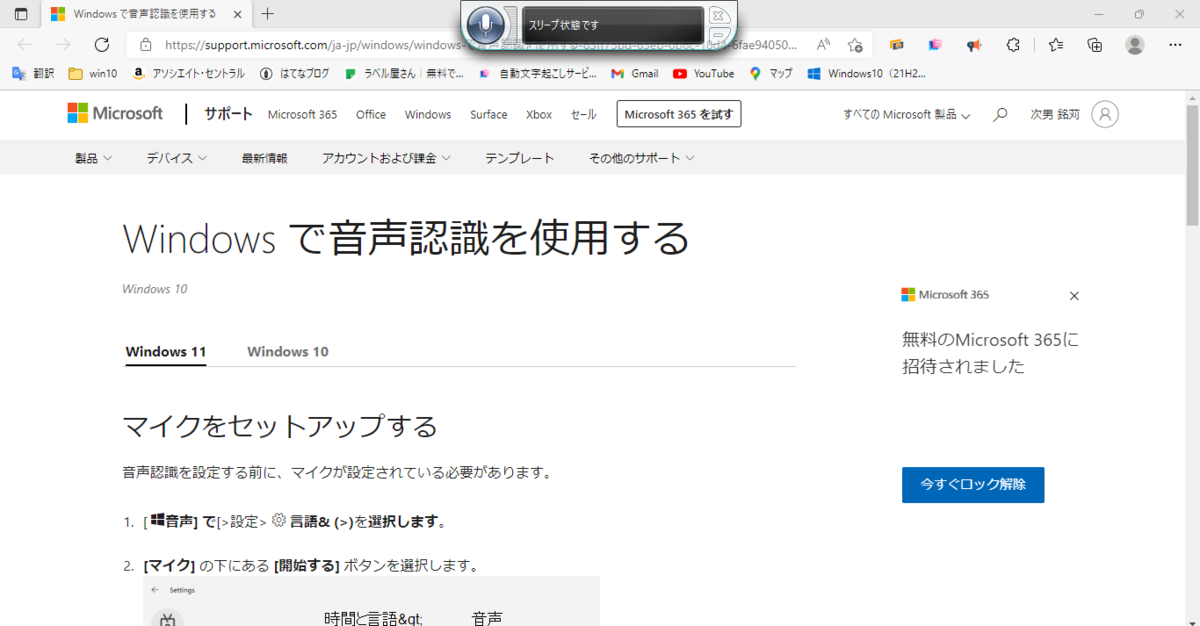Open Xbox nav item

[x=539, y=115]
